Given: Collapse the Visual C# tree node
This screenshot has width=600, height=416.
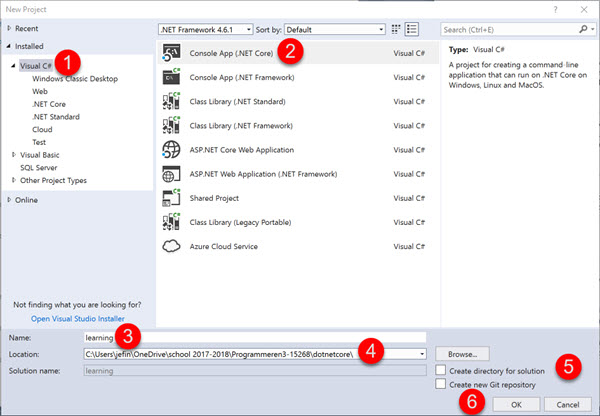Looking at the screenshot, I should (13, 66).
